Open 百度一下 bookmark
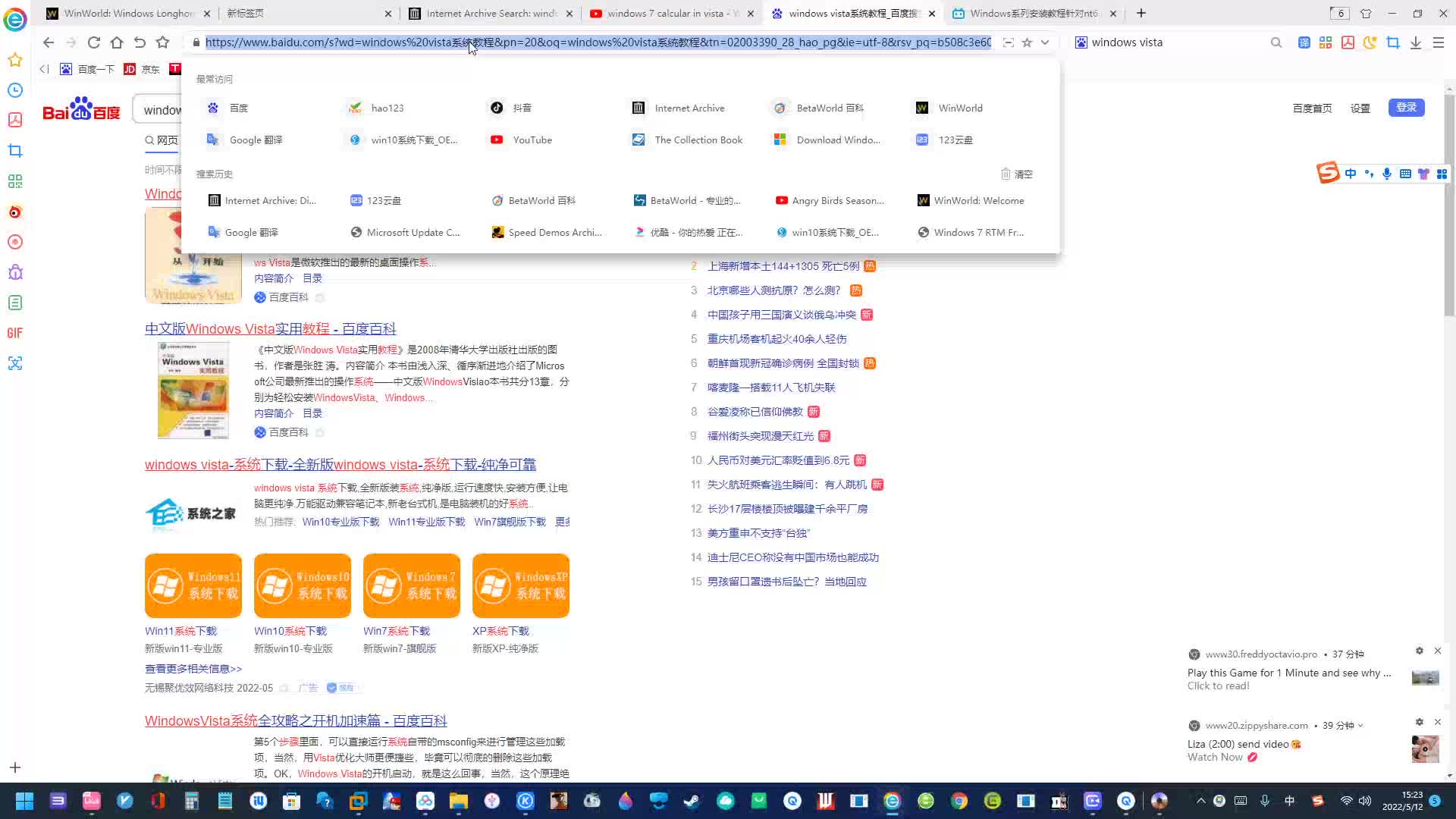 [x=87, y=69]
